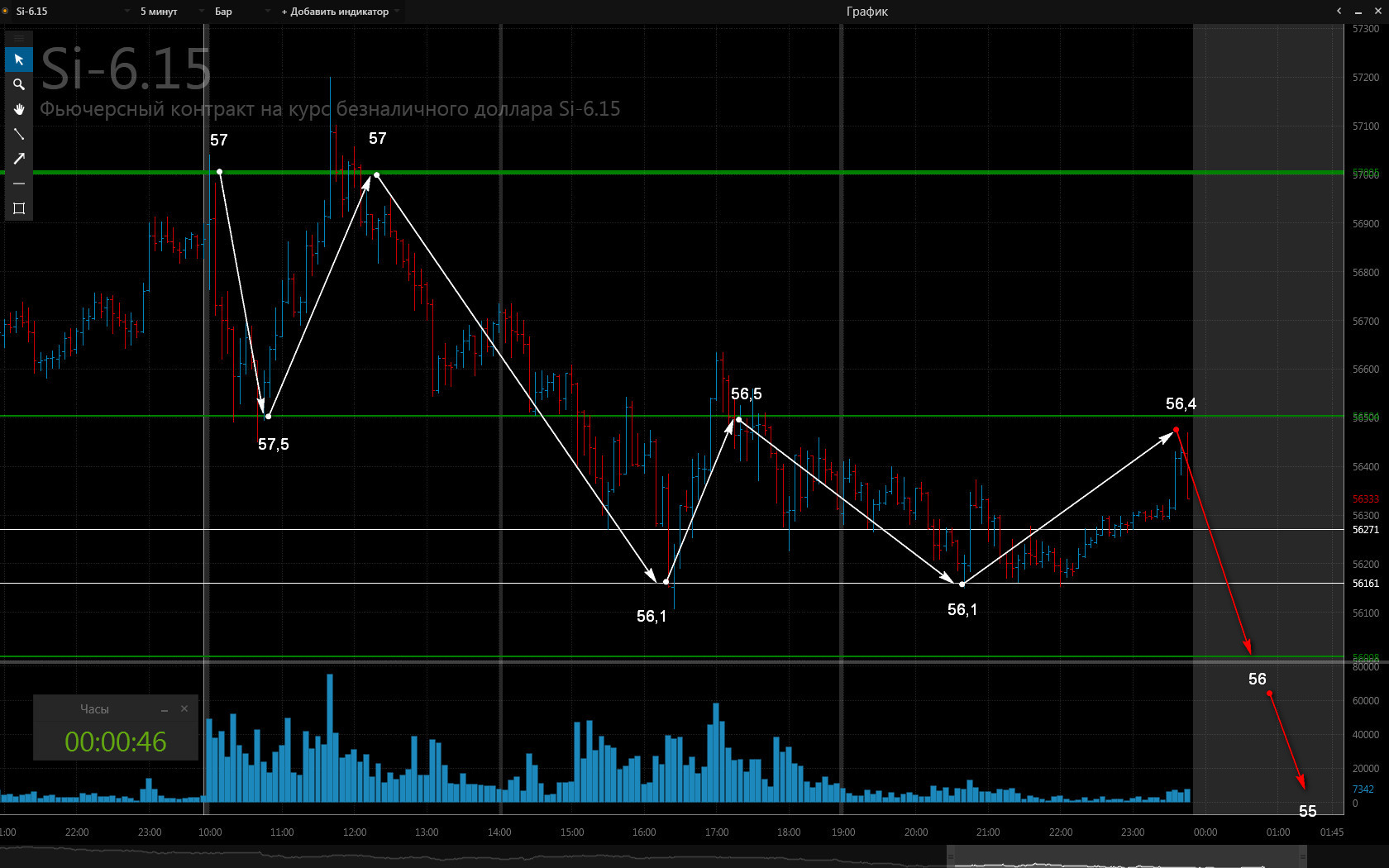Select the arrow drawing tool
1389x868 pixels.
(19, 159)
